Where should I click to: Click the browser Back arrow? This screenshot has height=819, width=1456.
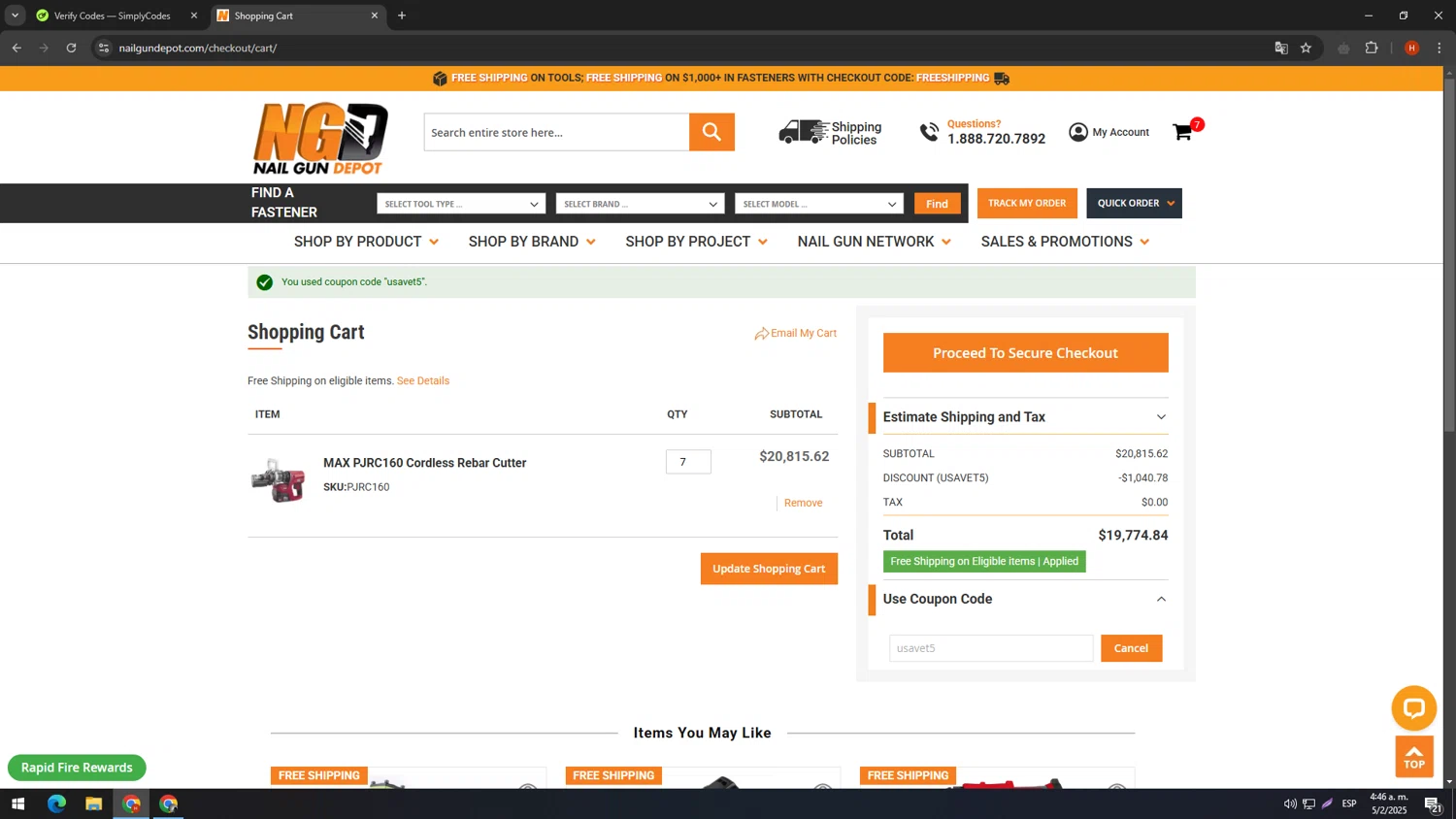[x=17, y=48]
